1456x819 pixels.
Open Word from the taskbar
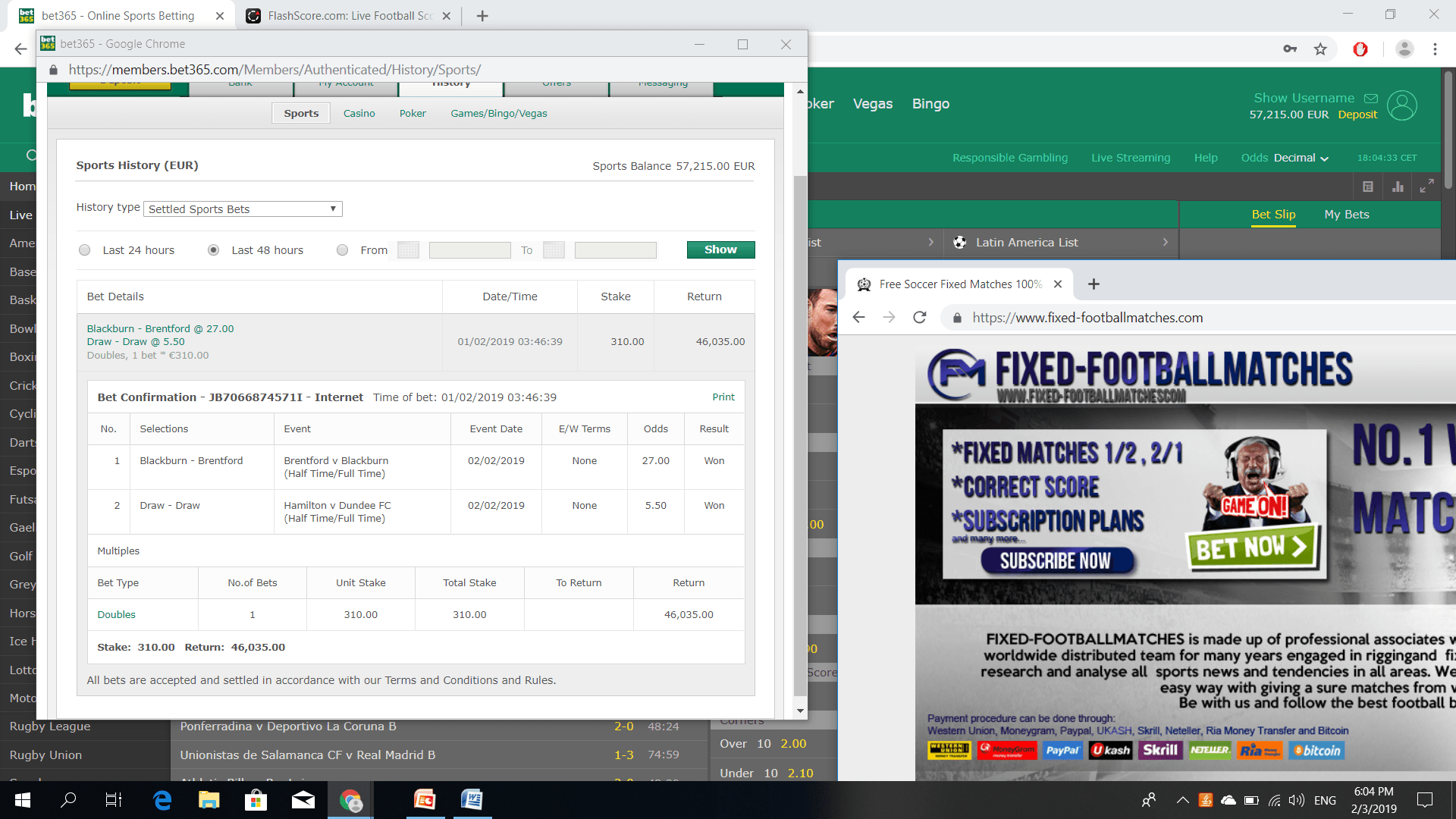coord(472,800)
